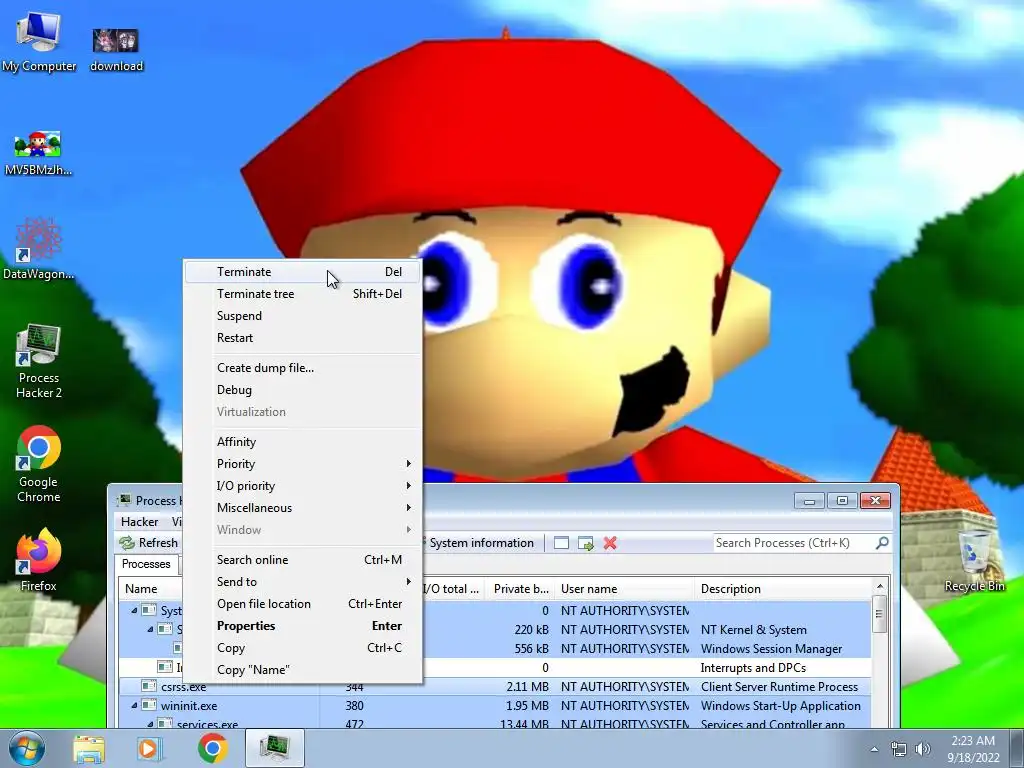The image size is (1024, 768).
Task: Choose Open file location menu entry
Action: pyautogui.click(x=303, y=604)
